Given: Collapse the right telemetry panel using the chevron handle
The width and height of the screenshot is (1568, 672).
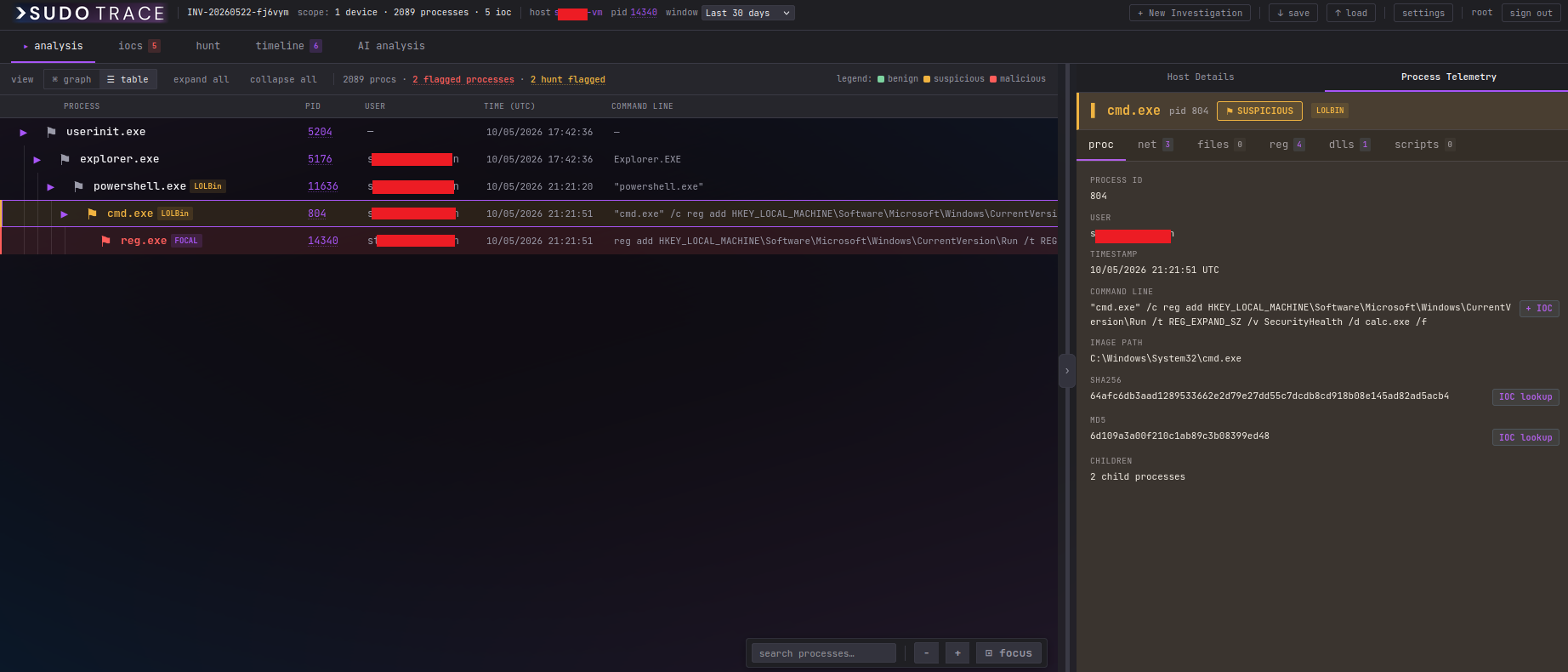Looking at the screenshot, I should click(x=1067, y=371).
